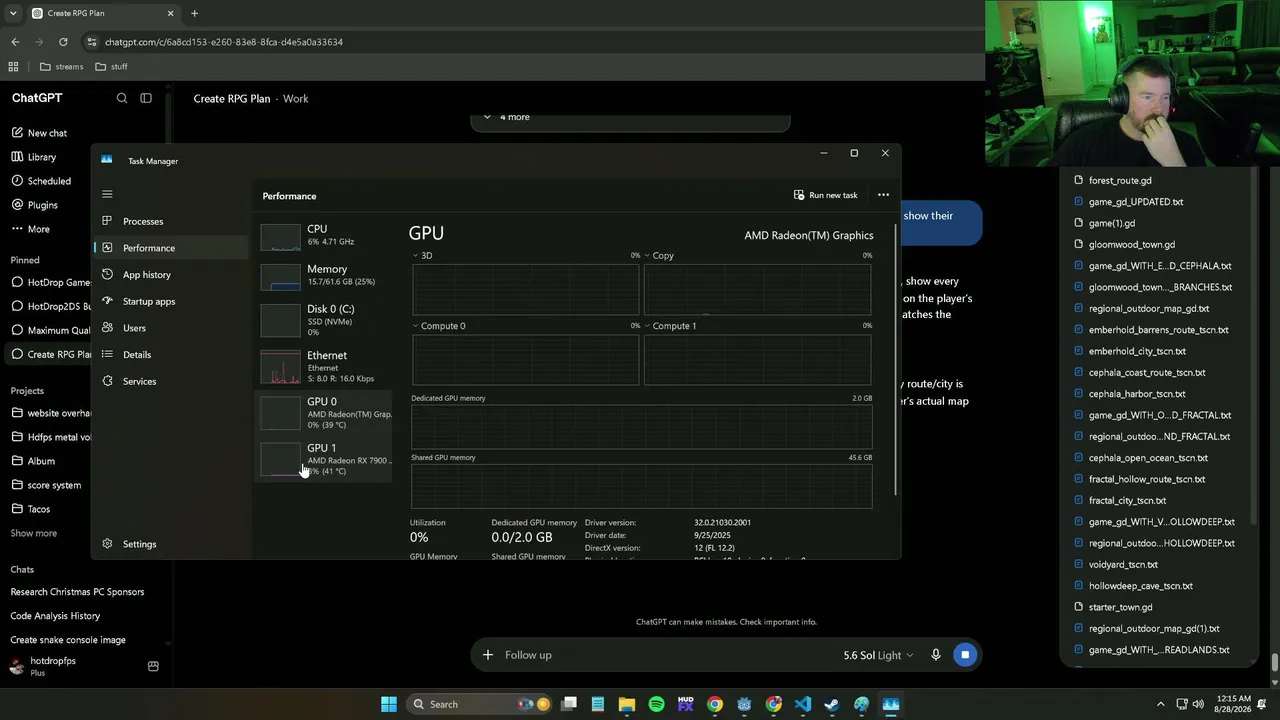The width and height of the screenshot is (1280, 720).
Task: Open starter_town.gd in file list
Action: (x=1120, y=607)
